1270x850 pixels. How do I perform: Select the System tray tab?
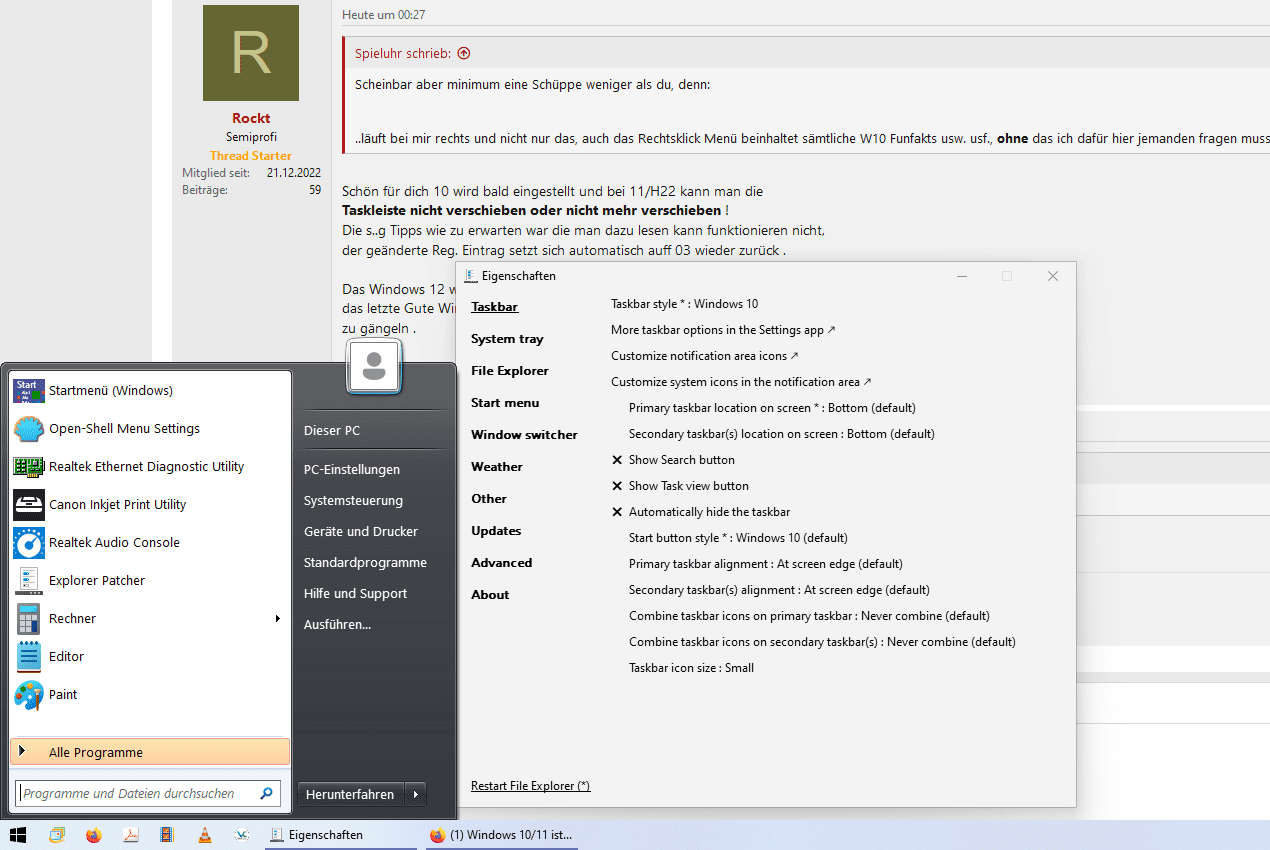coord(507,339)
